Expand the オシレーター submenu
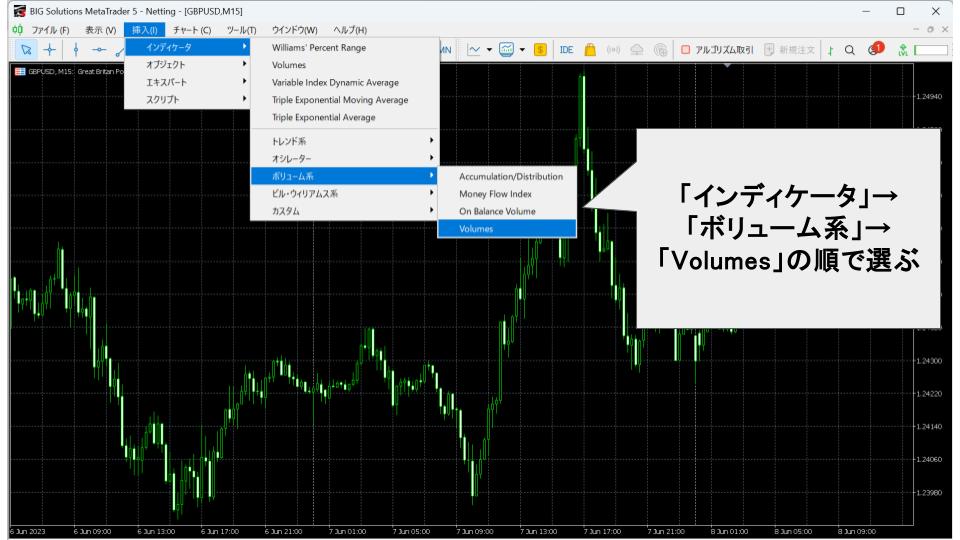The width and height of the screenshot is (960, 540). [345, 159]
